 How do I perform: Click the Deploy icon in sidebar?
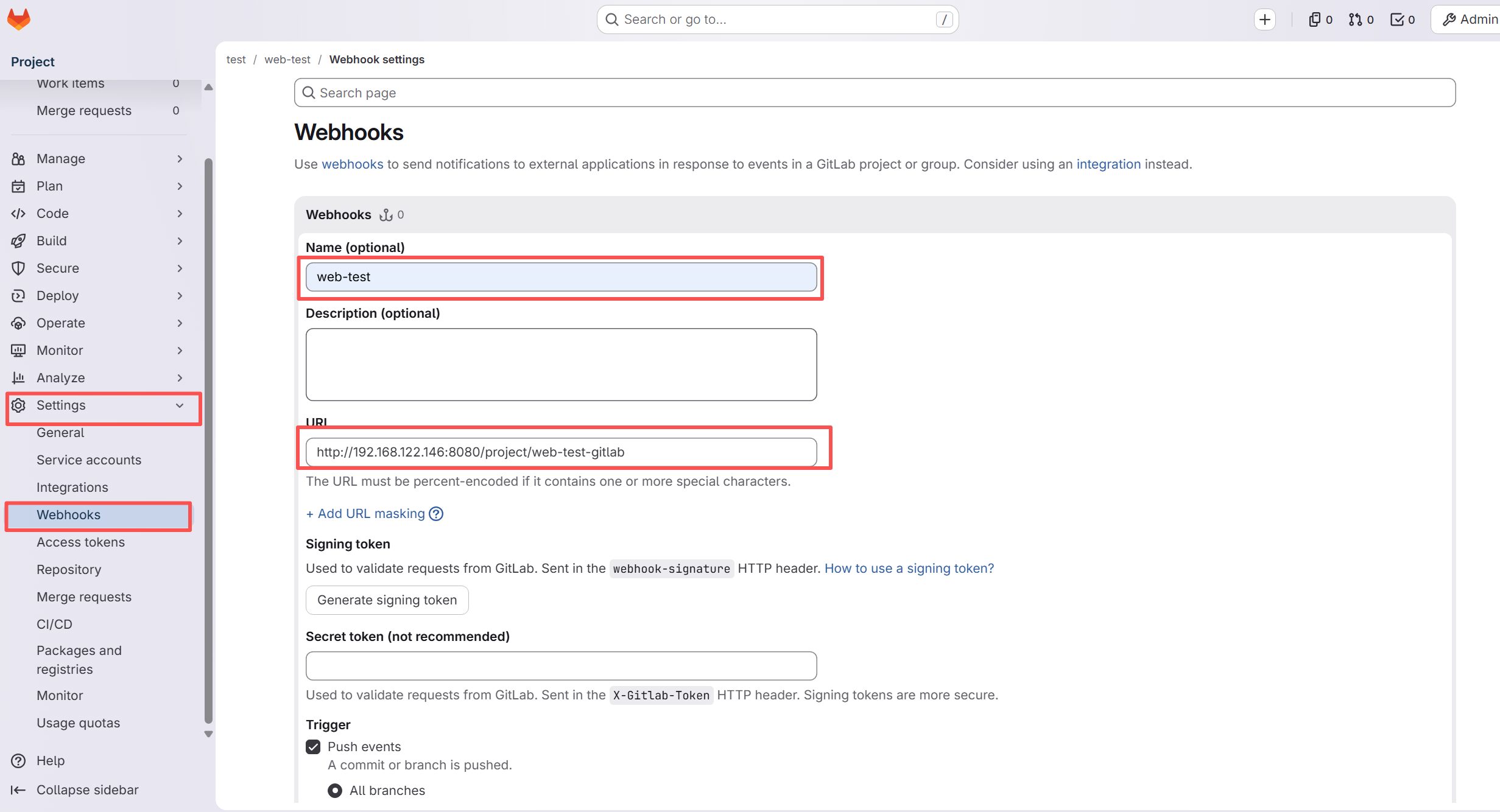tap(18, 296)
